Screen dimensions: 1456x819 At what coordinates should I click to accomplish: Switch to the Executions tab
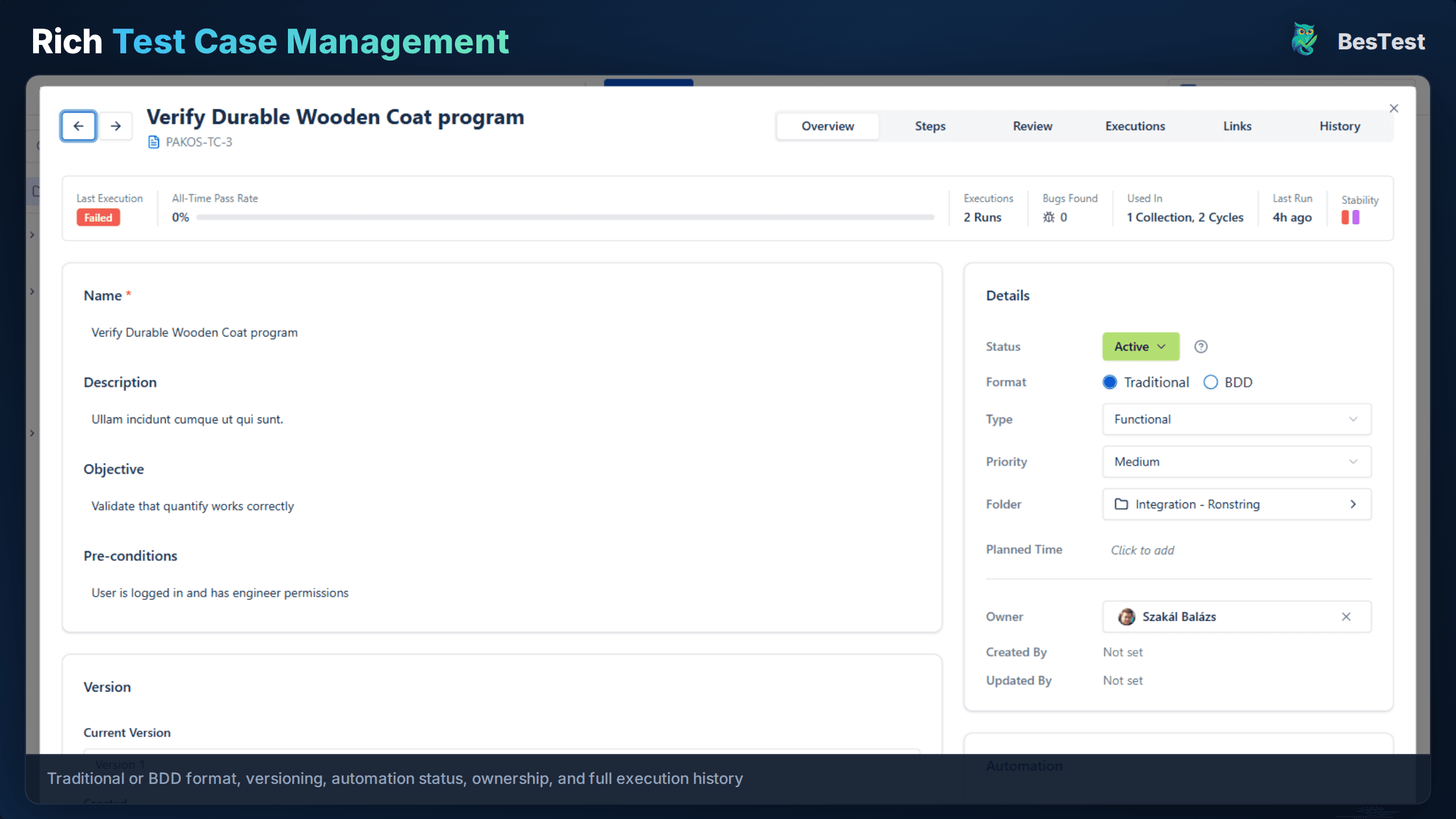(x=1135, y=125)
